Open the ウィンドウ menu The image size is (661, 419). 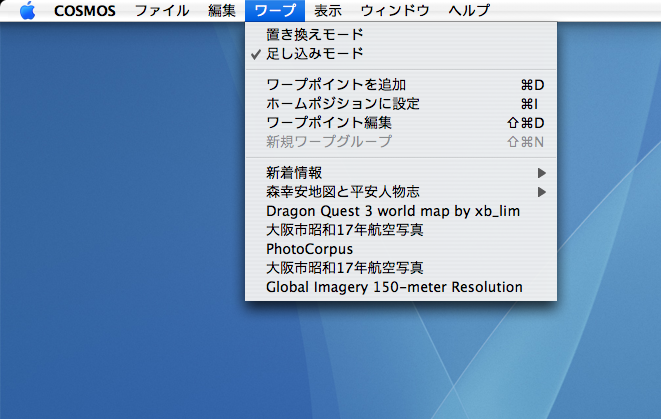395,11
